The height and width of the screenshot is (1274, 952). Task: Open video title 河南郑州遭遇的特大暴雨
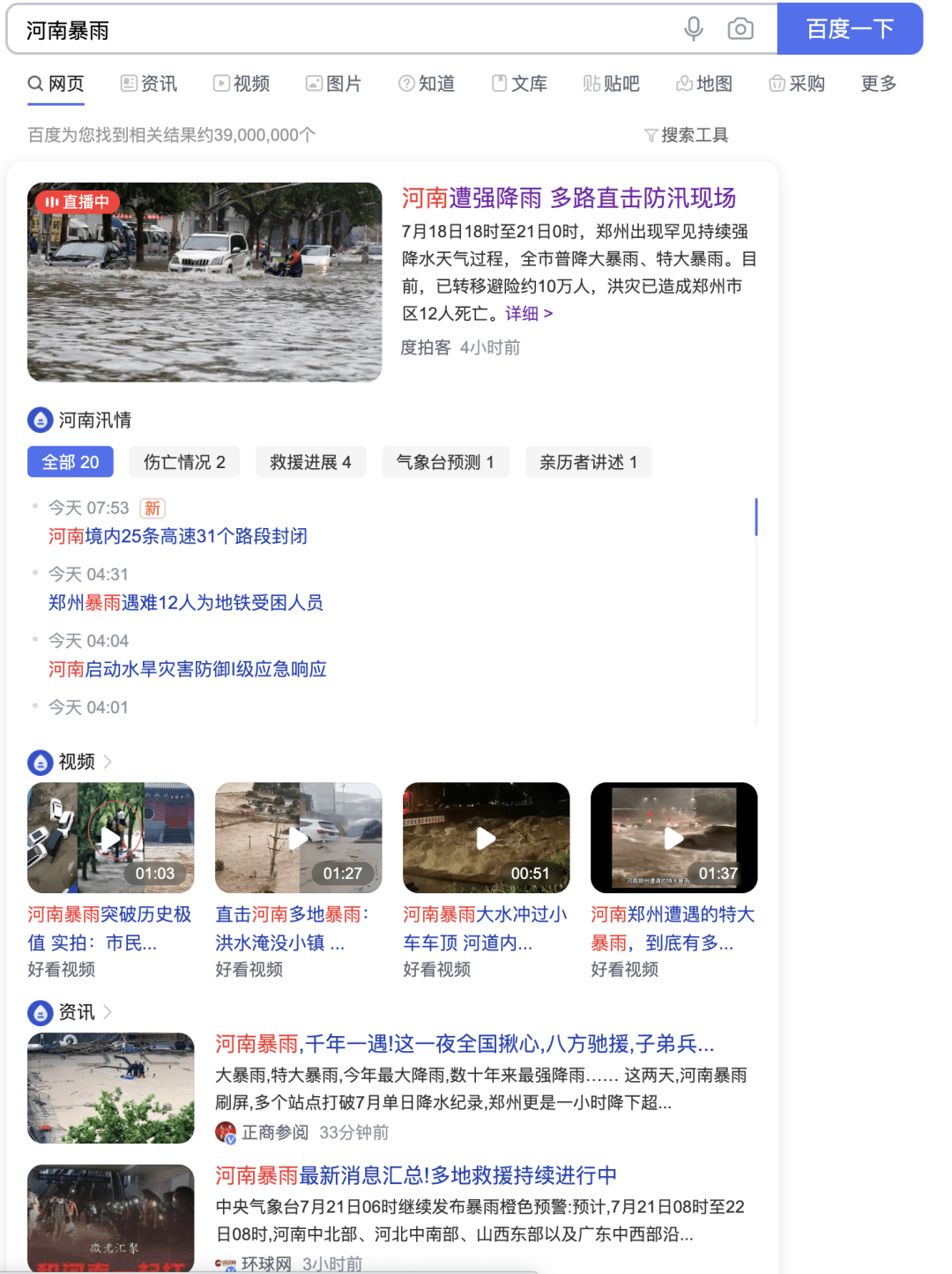(x=673, y=928)
